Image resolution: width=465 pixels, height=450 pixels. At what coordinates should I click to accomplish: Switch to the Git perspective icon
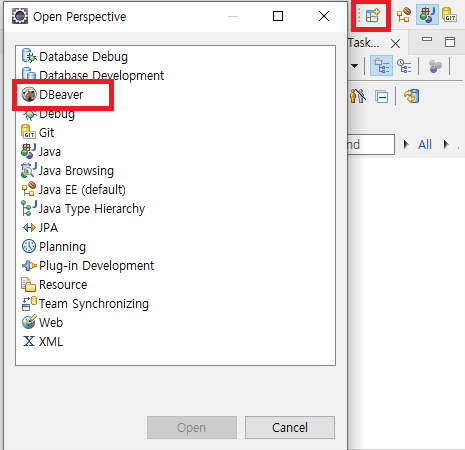pyautogui.click(x=449, y=15)
